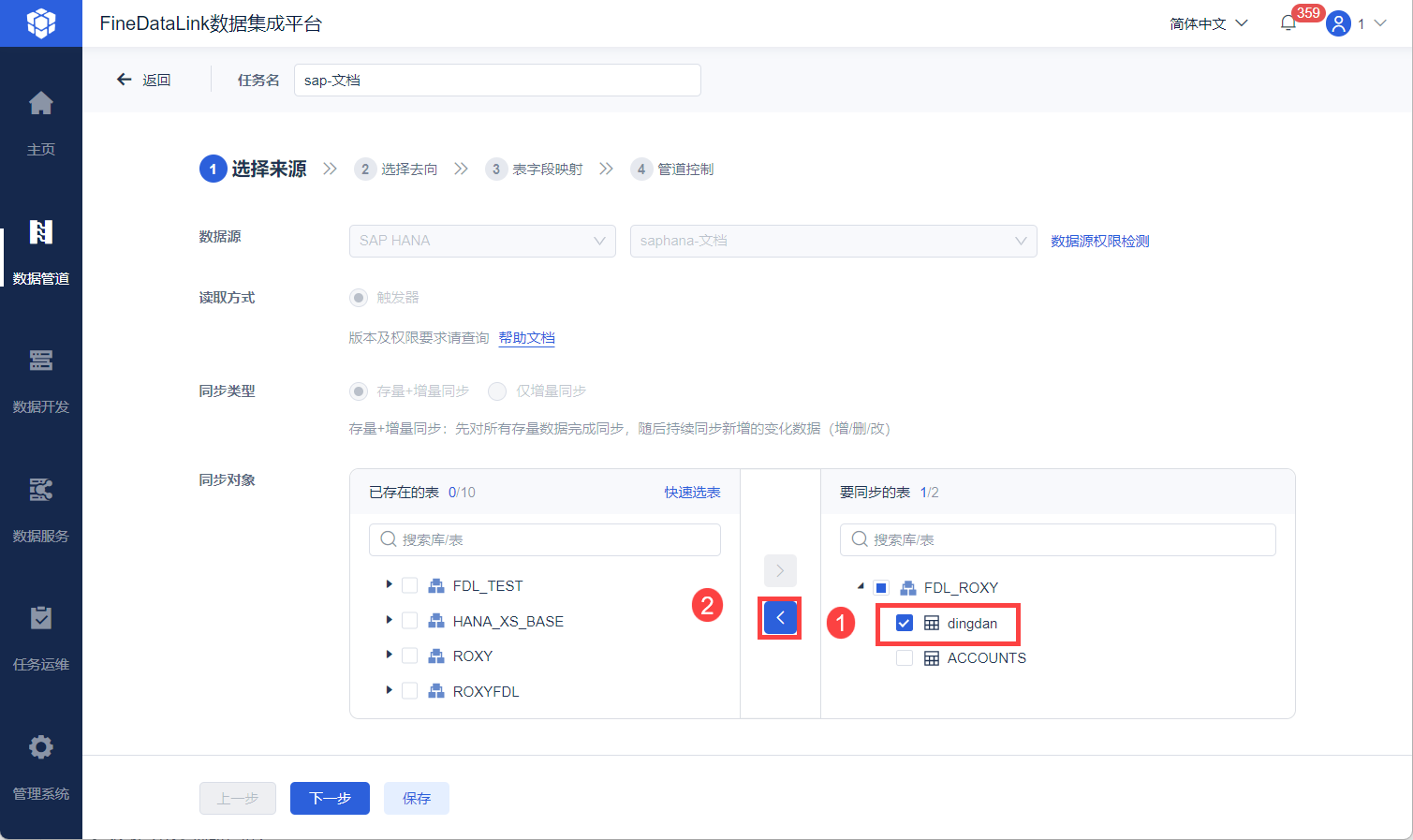Open 数据开发 menu label
1413x840 pixels.
click(41, 407)
